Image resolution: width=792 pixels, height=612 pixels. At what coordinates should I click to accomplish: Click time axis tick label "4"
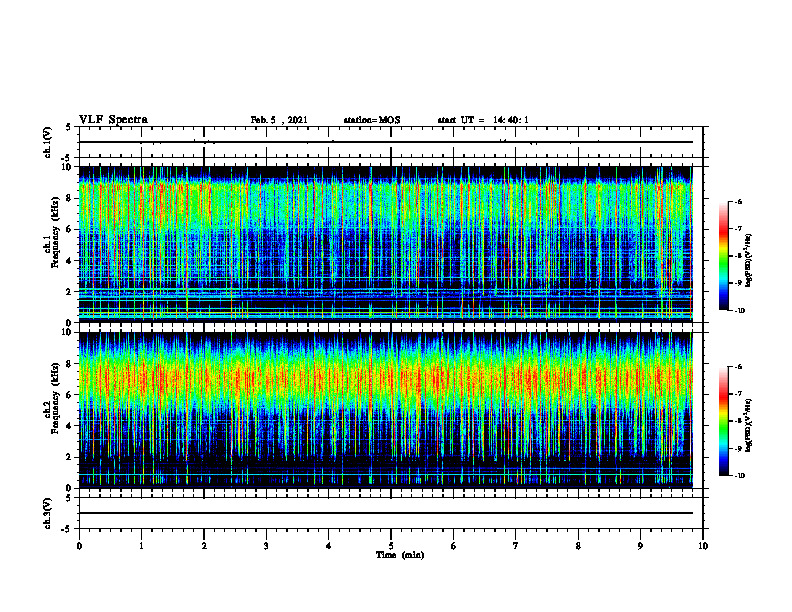coord(329,546)
